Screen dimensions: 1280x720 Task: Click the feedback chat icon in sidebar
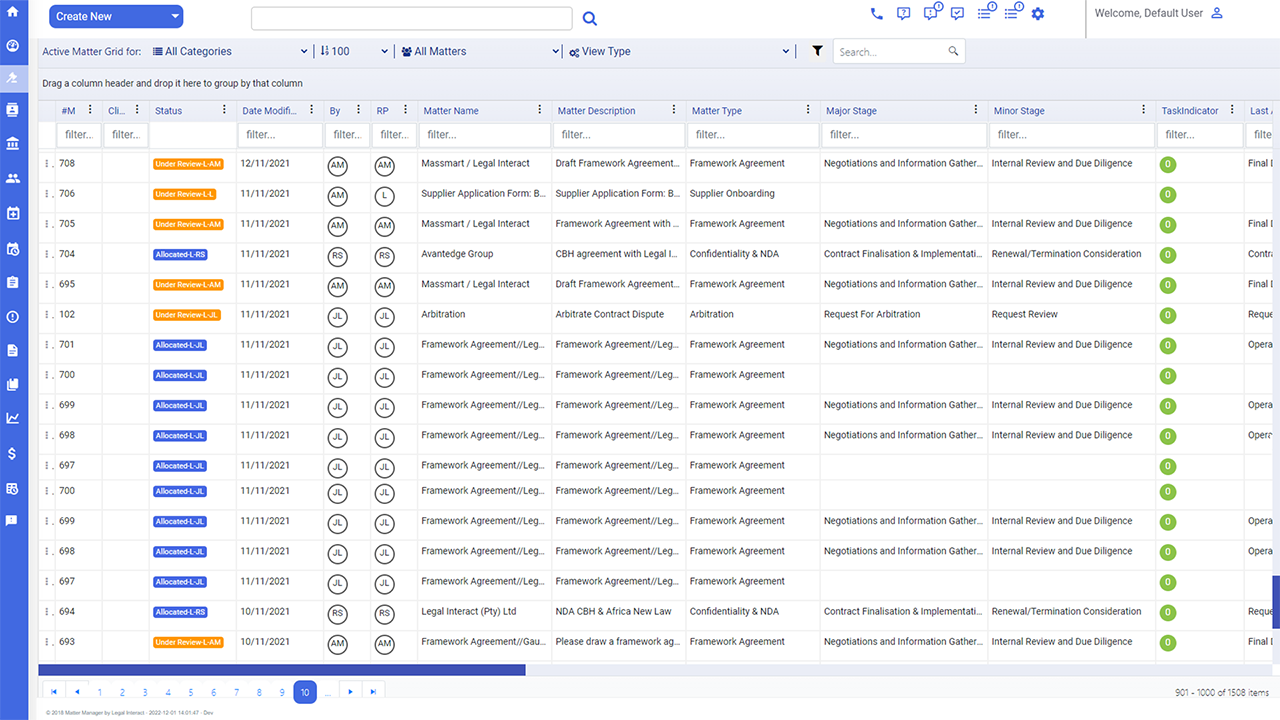(13, 521)
